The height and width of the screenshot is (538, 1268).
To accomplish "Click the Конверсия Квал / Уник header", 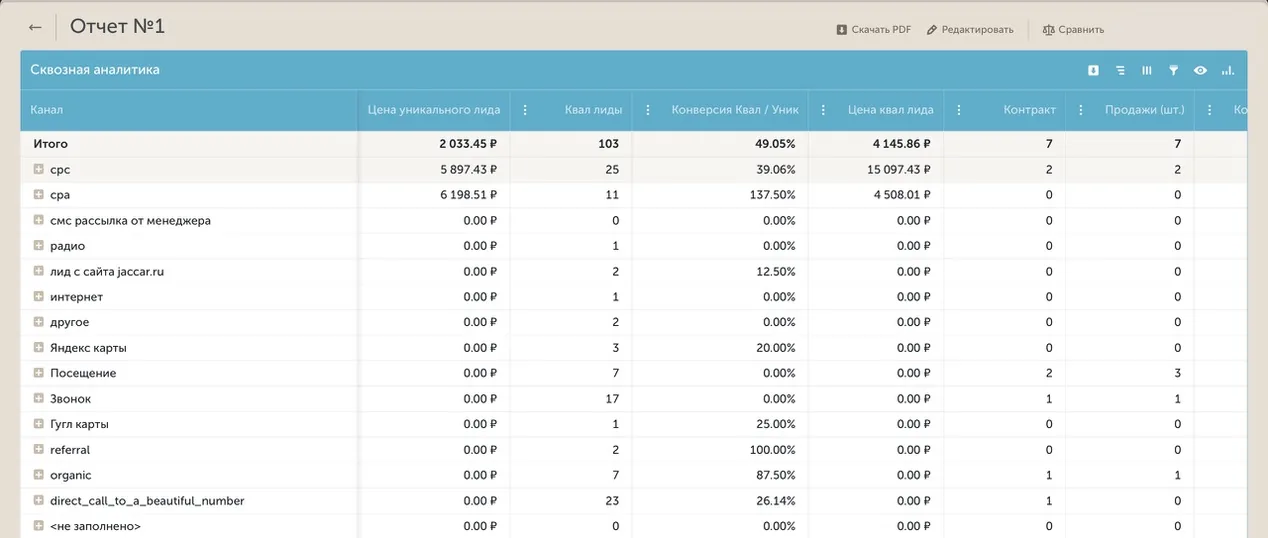I will point(733,110).
